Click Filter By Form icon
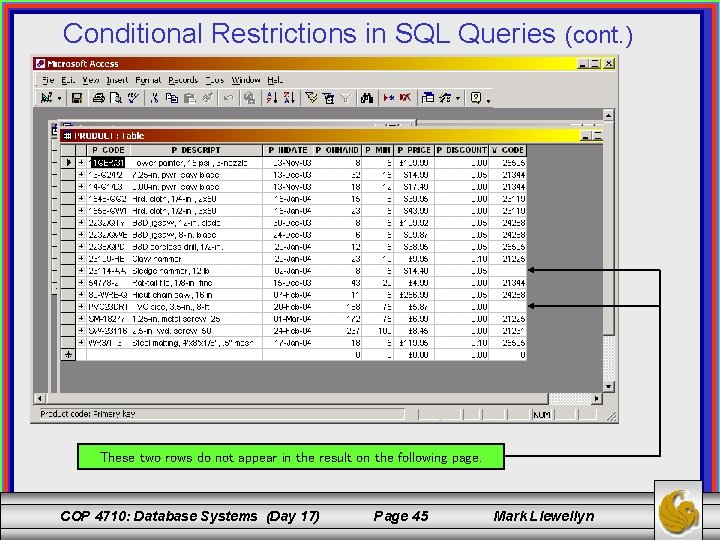The image size is (720, 540). (x=328, y=98)
